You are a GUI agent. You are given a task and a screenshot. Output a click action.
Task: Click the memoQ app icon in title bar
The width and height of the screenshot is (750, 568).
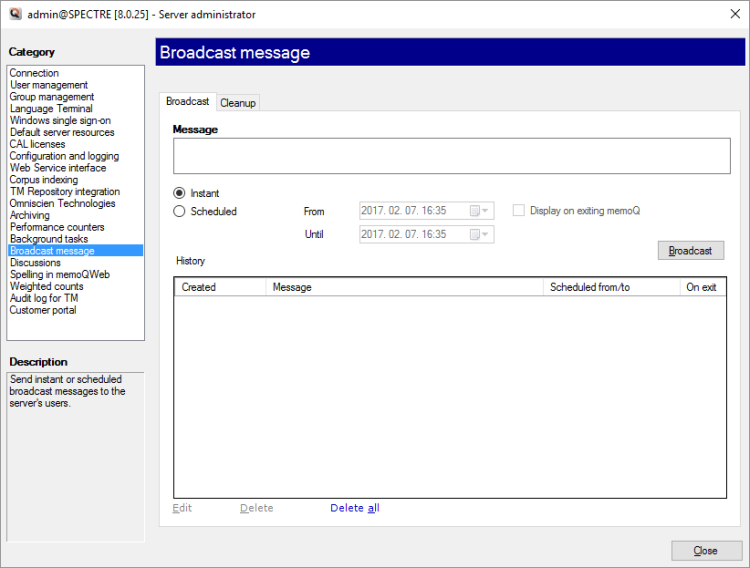coord(14,14)
